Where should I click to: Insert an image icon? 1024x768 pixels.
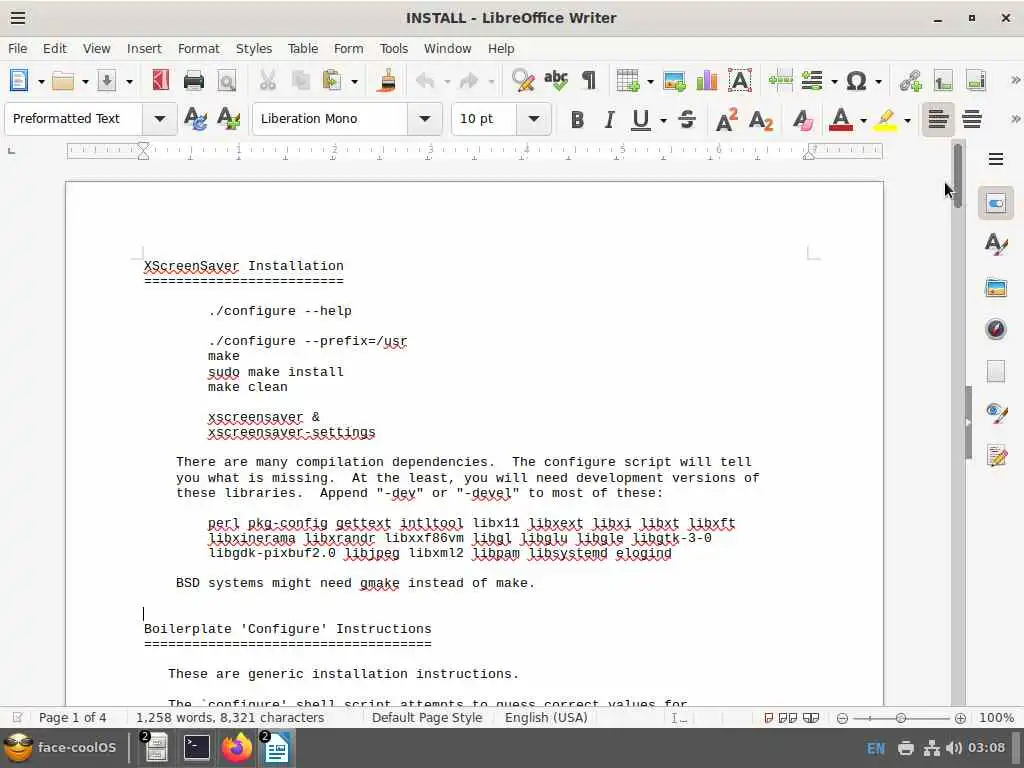click(x=674, y=81)
